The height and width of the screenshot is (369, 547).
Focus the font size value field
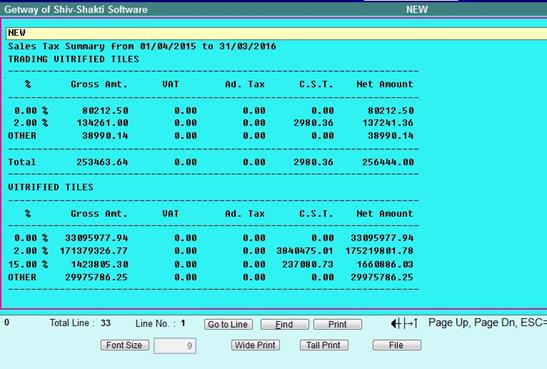tap(175, 345)
